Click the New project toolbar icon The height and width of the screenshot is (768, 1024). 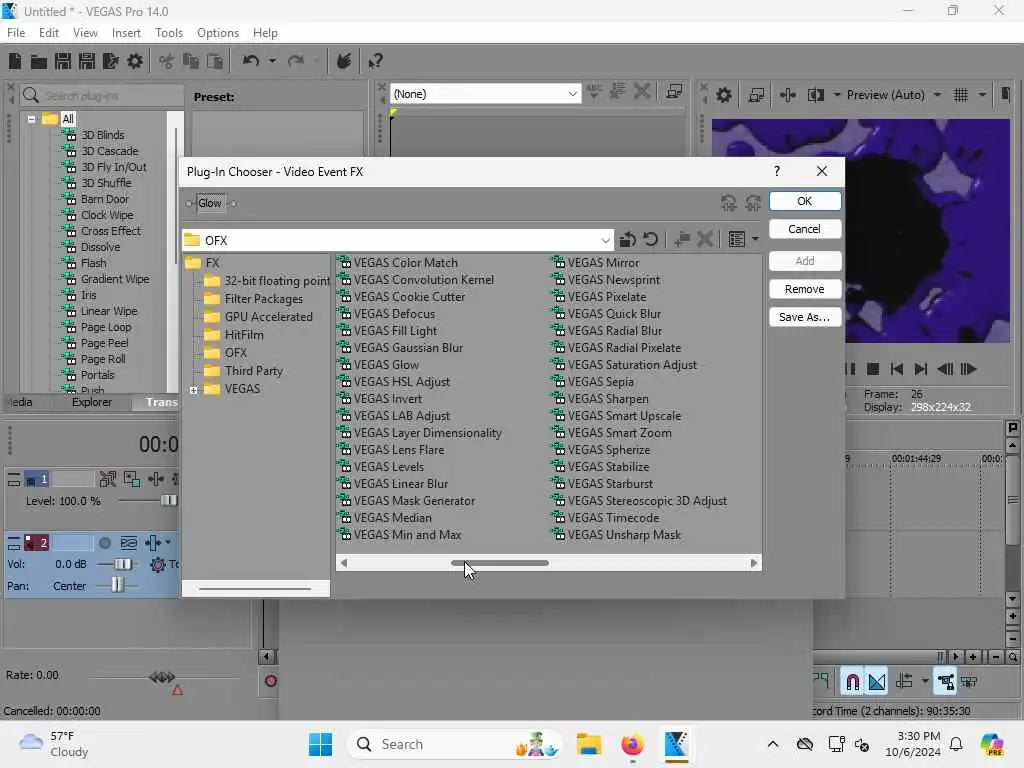pyautogui.click(x=15, y=61)
